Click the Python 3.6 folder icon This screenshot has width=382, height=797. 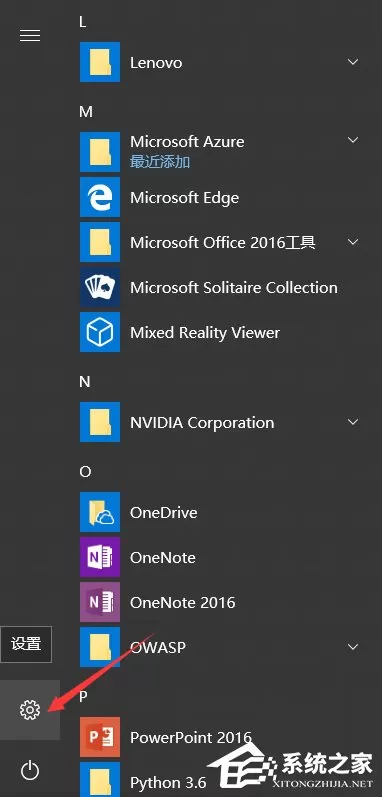(x=100, y=779)
